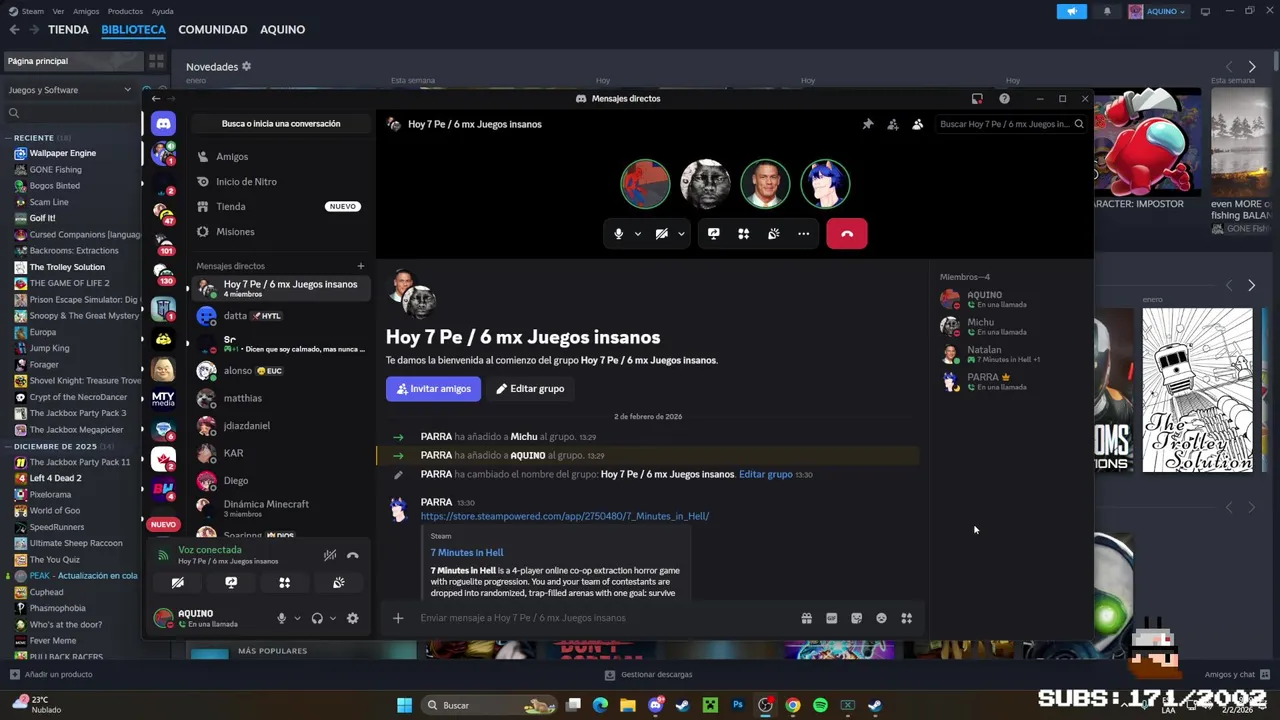Click Editar grupo button

pos(530,389)
